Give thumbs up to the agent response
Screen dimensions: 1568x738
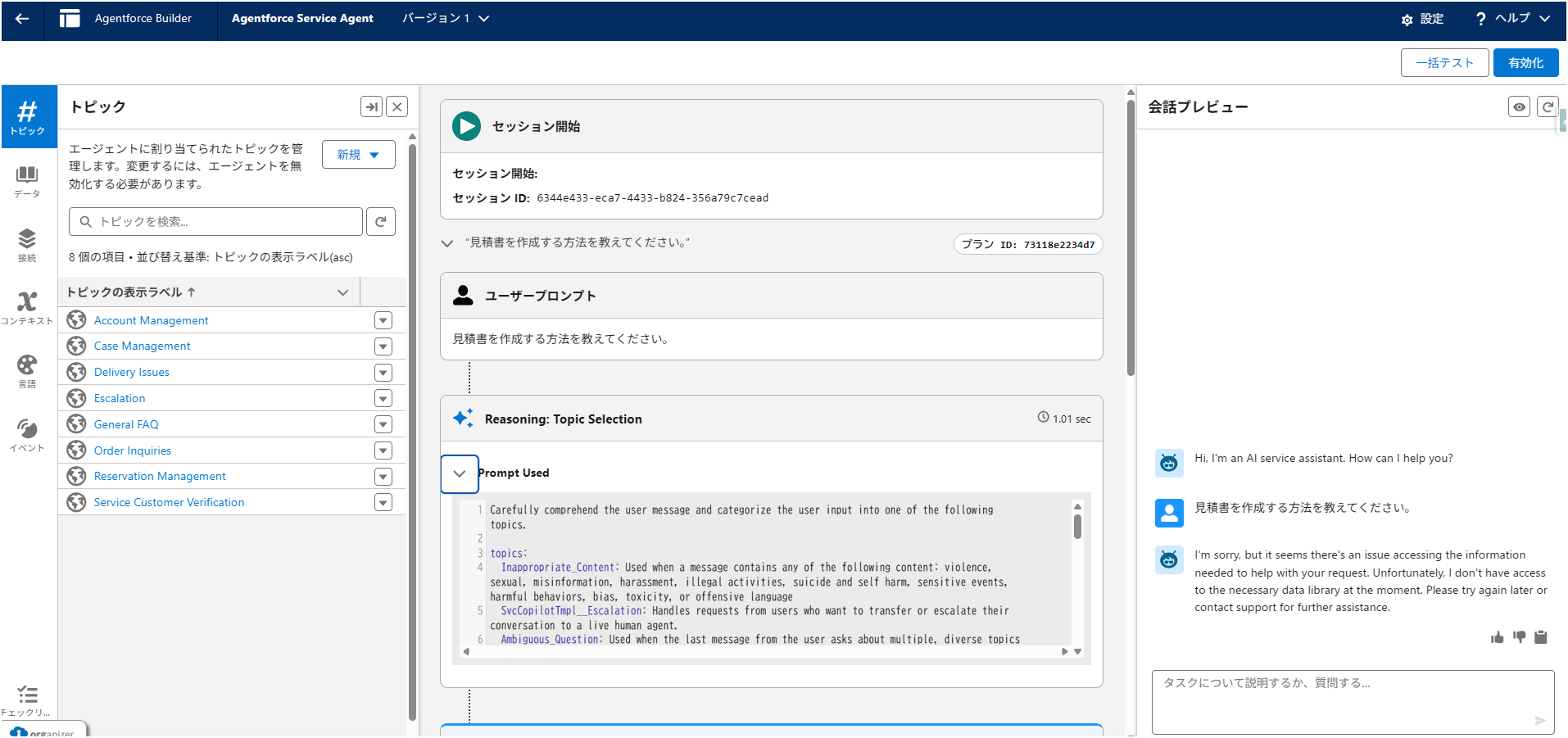coord(1498,637)
